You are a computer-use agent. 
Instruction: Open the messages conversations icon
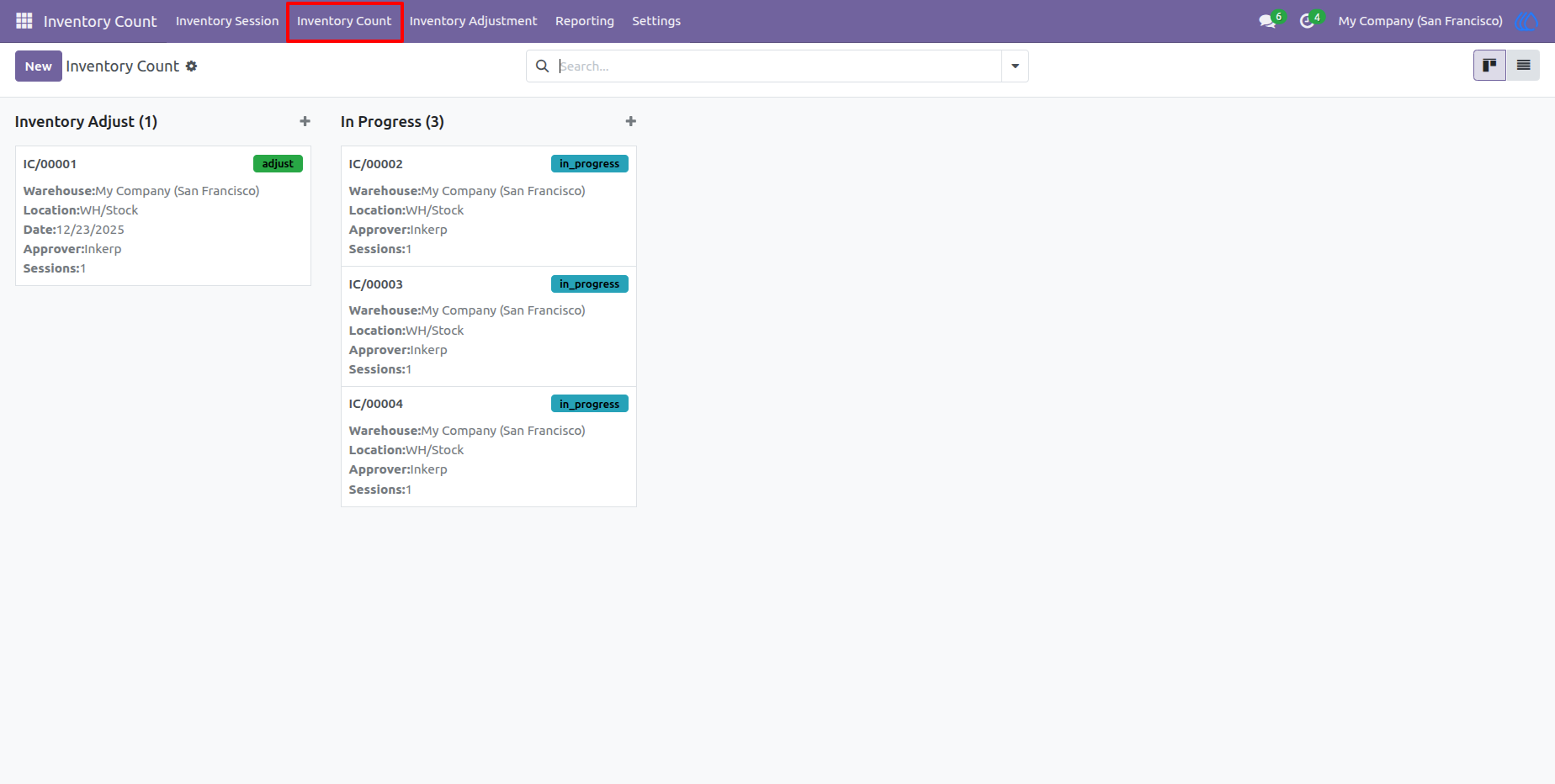(x=1267, y=21)
